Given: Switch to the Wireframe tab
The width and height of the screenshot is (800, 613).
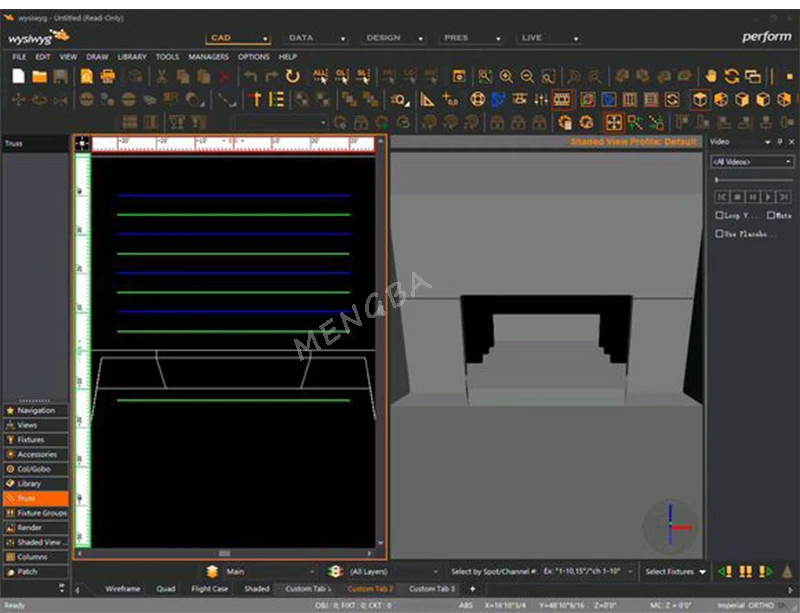Looking at the screenshot, I should click(122, 589).
